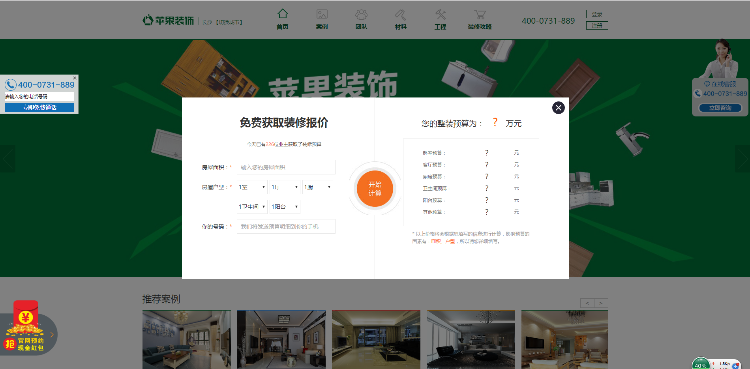Click the paint roller materials icon
The height and width of the screenshot is (369, 750).
pyautogui.click(x=400, y=14)
